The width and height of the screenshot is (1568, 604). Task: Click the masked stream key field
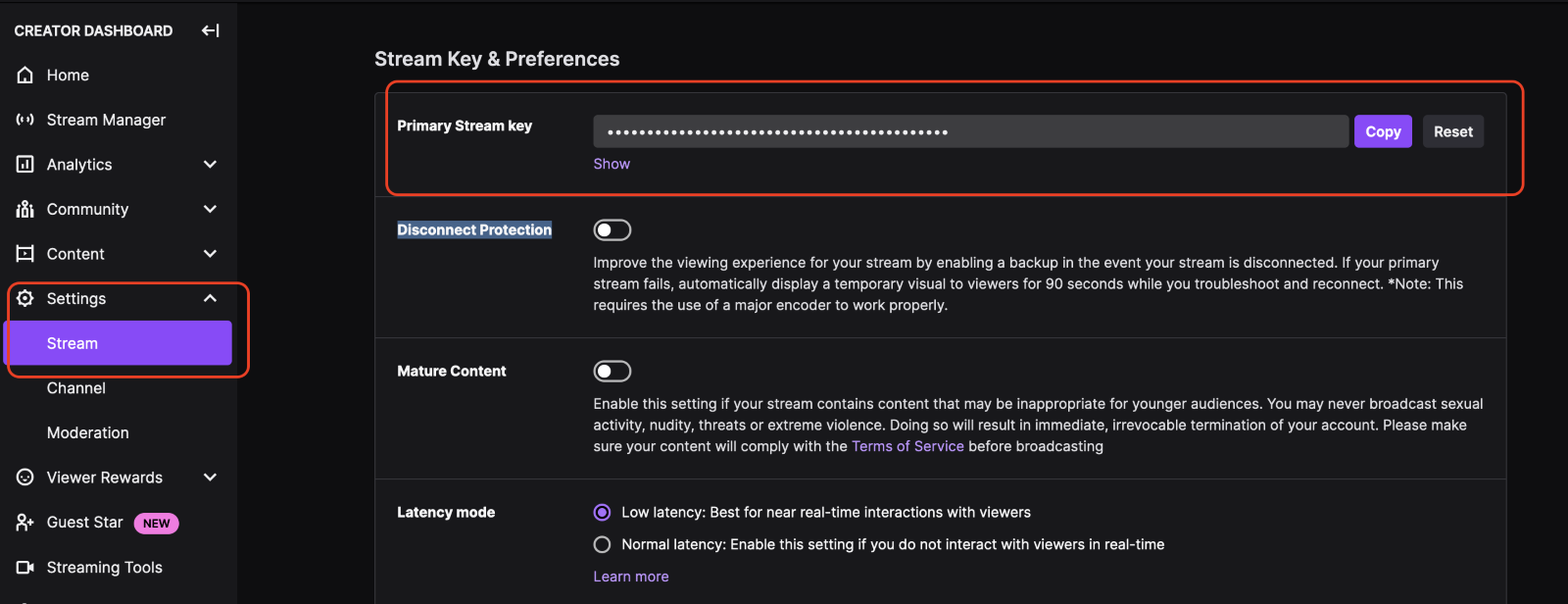pos(970,131)
